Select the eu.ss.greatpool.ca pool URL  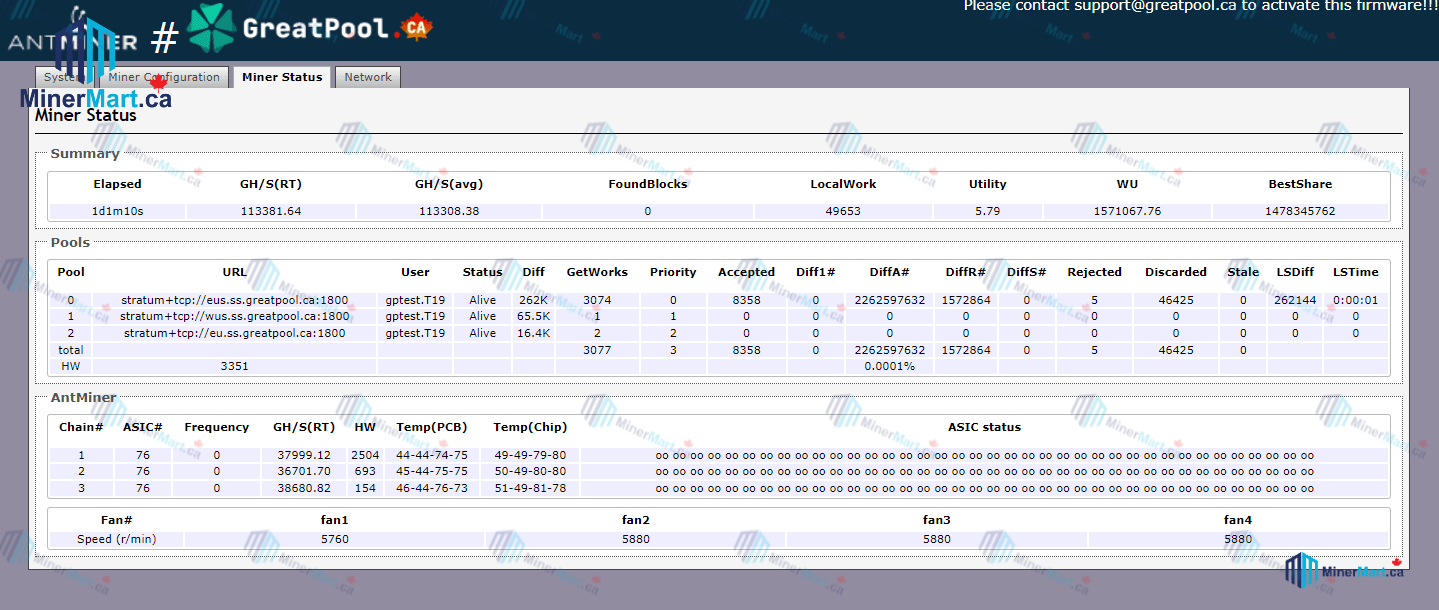[235, 334]
